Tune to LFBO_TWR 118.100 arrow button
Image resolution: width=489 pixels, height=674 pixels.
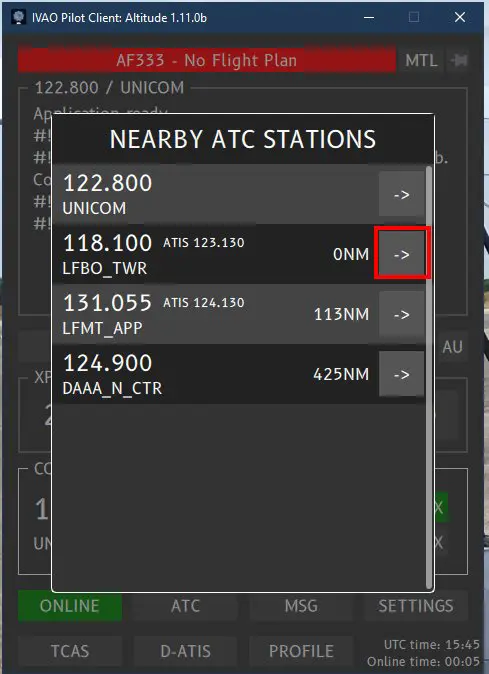pos(401,254)
